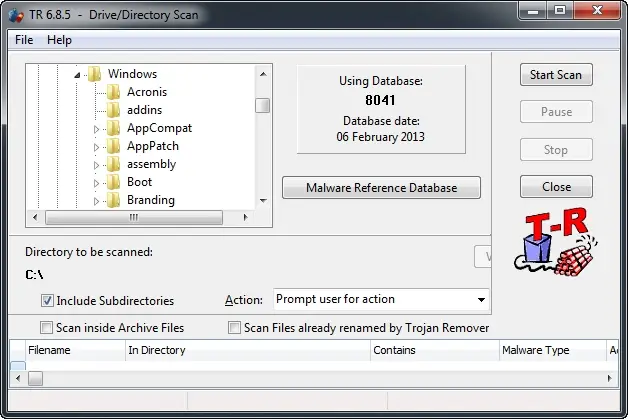Minimize the TR 6.8.5 window

(533, 10)
